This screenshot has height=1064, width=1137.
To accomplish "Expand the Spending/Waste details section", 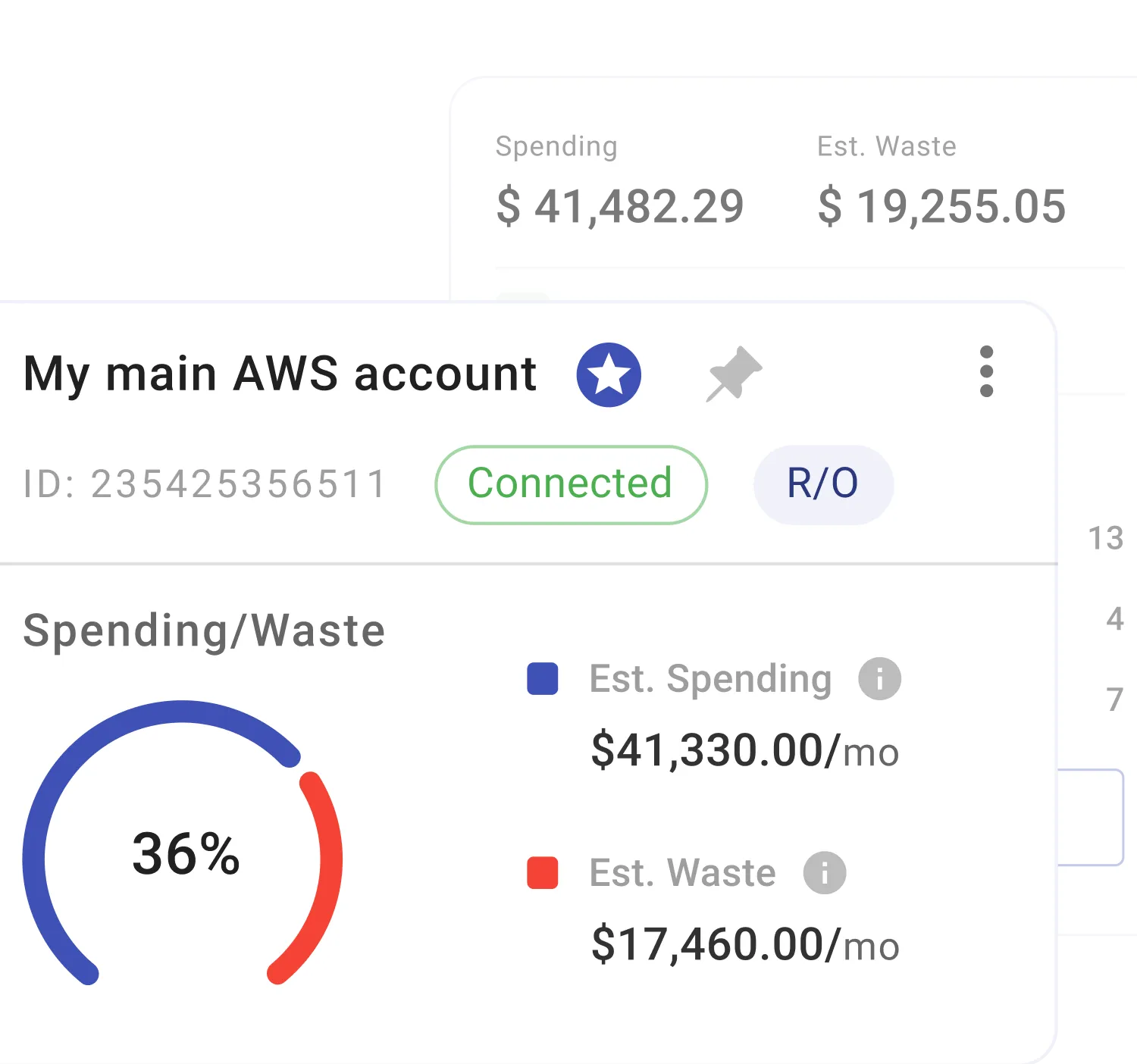I will click(203, 631).
